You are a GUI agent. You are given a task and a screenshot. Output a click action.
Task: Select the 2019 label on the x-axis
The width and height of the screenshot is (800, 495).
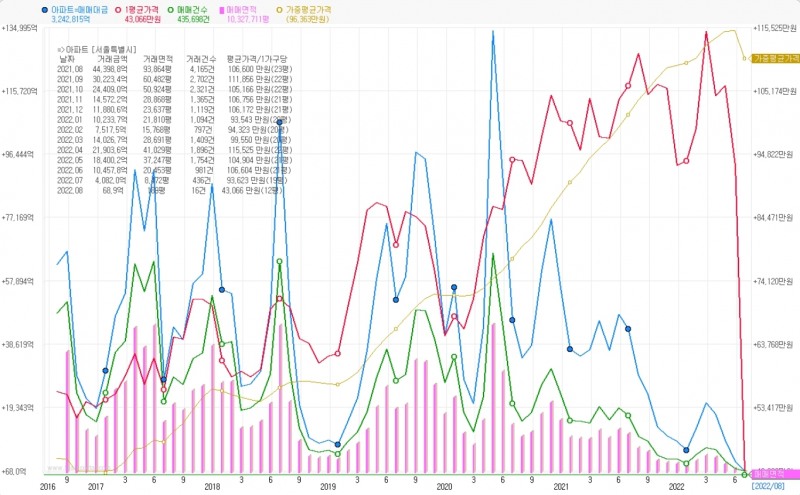pyautogui.click(x=328, y=485)
